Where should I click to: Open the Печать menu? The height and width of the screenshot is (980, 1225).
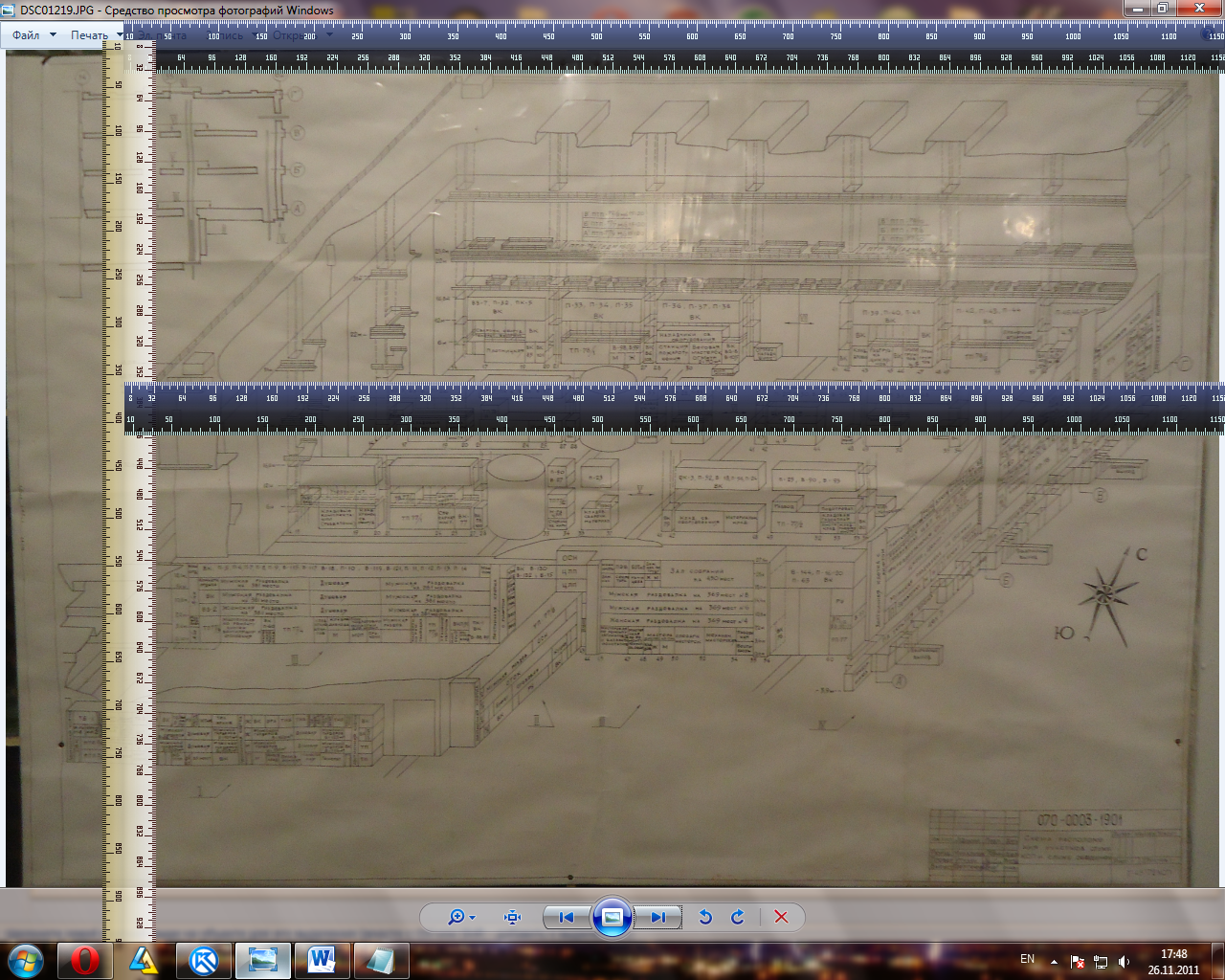tap(96, 35)
